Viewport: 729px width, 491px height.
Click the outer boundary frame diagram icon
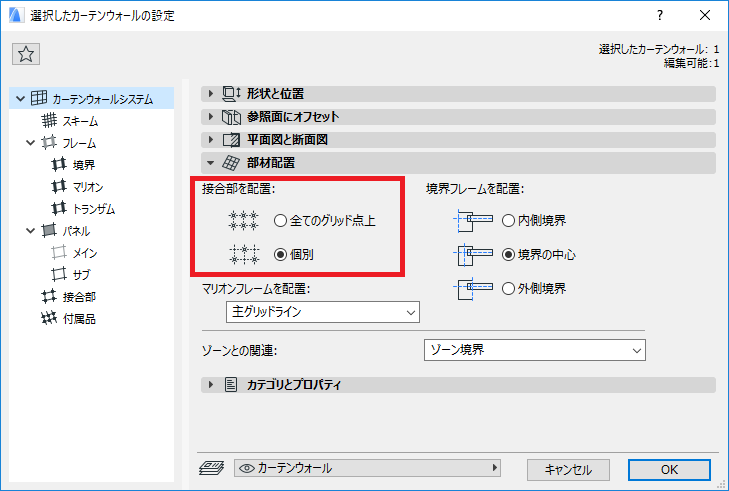click(473, 288)
